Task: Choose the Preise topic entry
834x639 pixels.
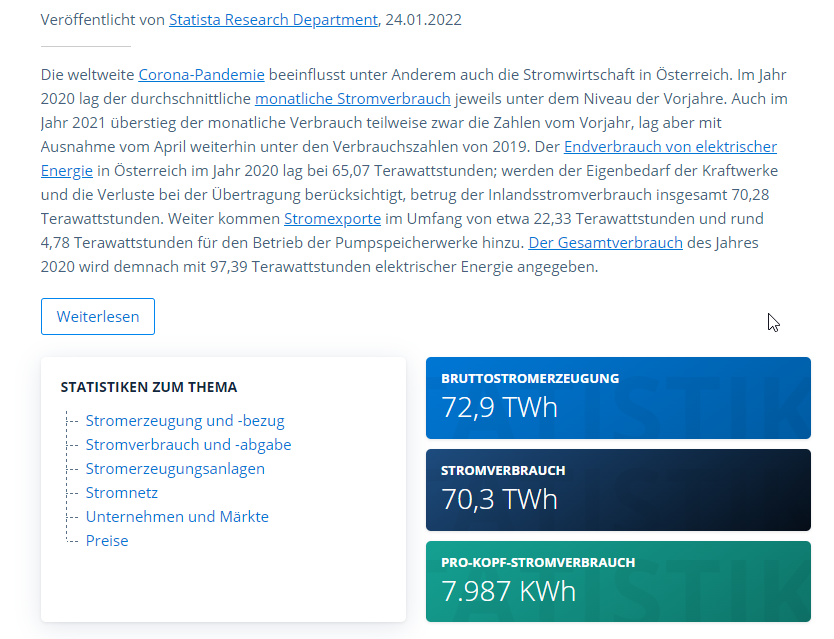Action: click(107, 541)
